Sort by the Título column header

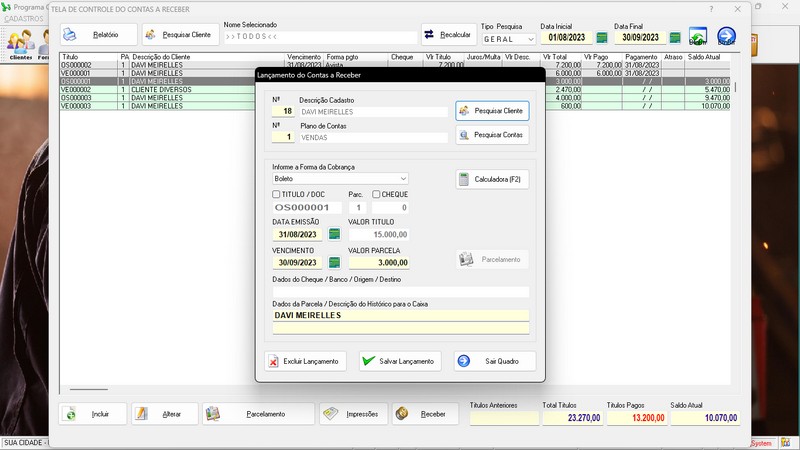point(89,57)
